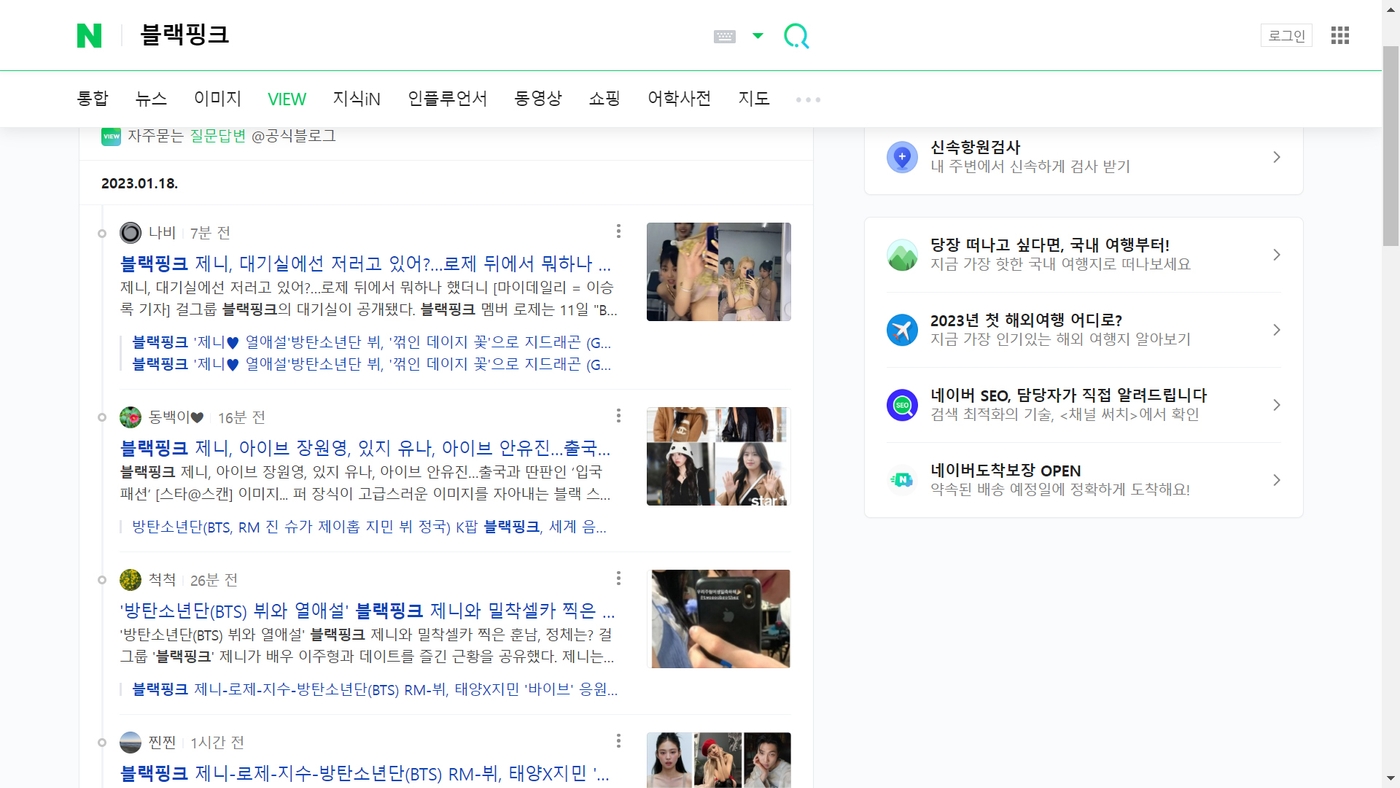Viewport: 1400px width, 788px height.
Task: Open 네이버도착보장 OPEN link
Action: tap(1006, 470)
